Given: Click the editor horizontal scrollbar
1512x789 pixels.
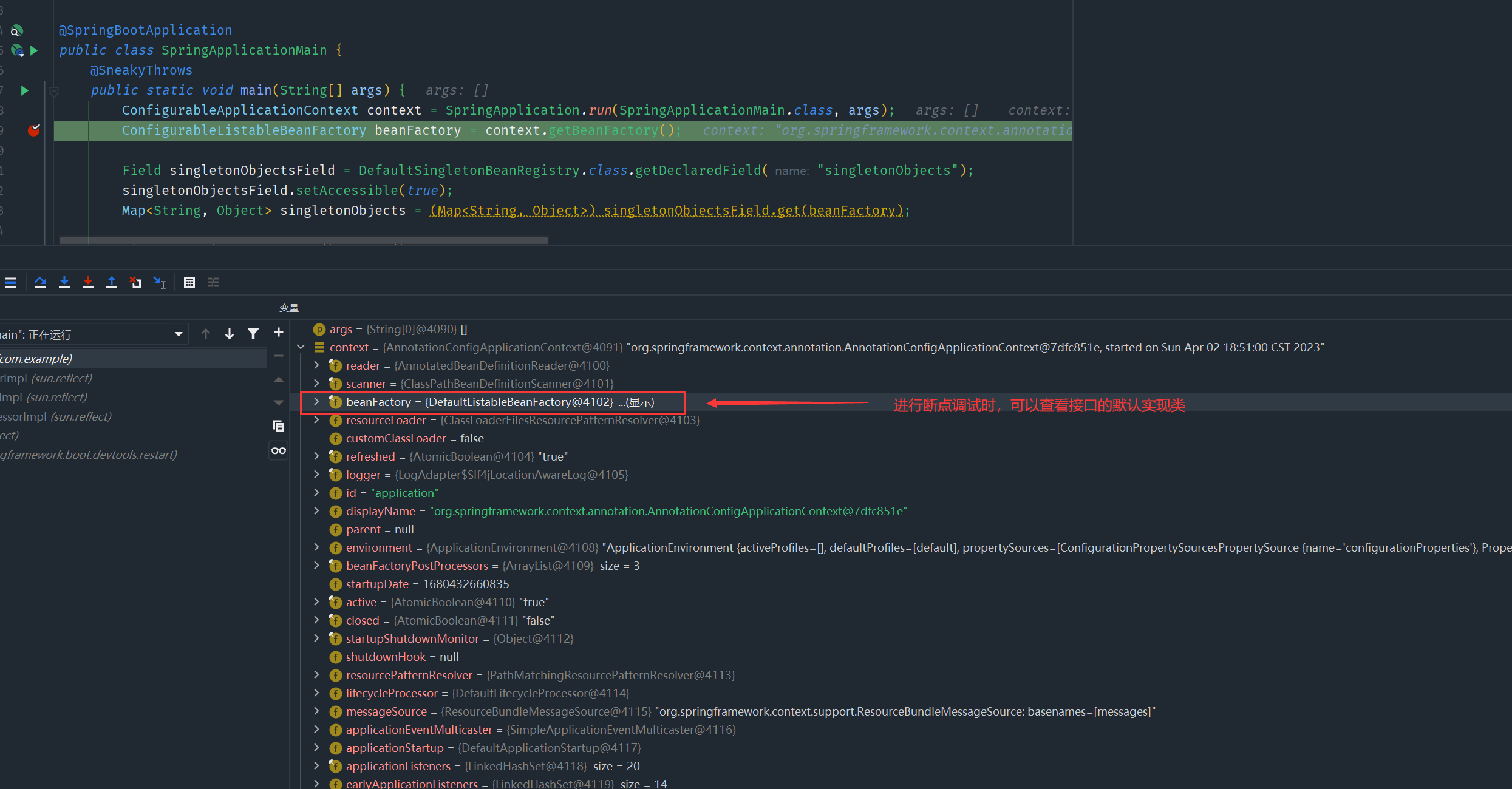Looking at the screenshot, I should point(304,240).
